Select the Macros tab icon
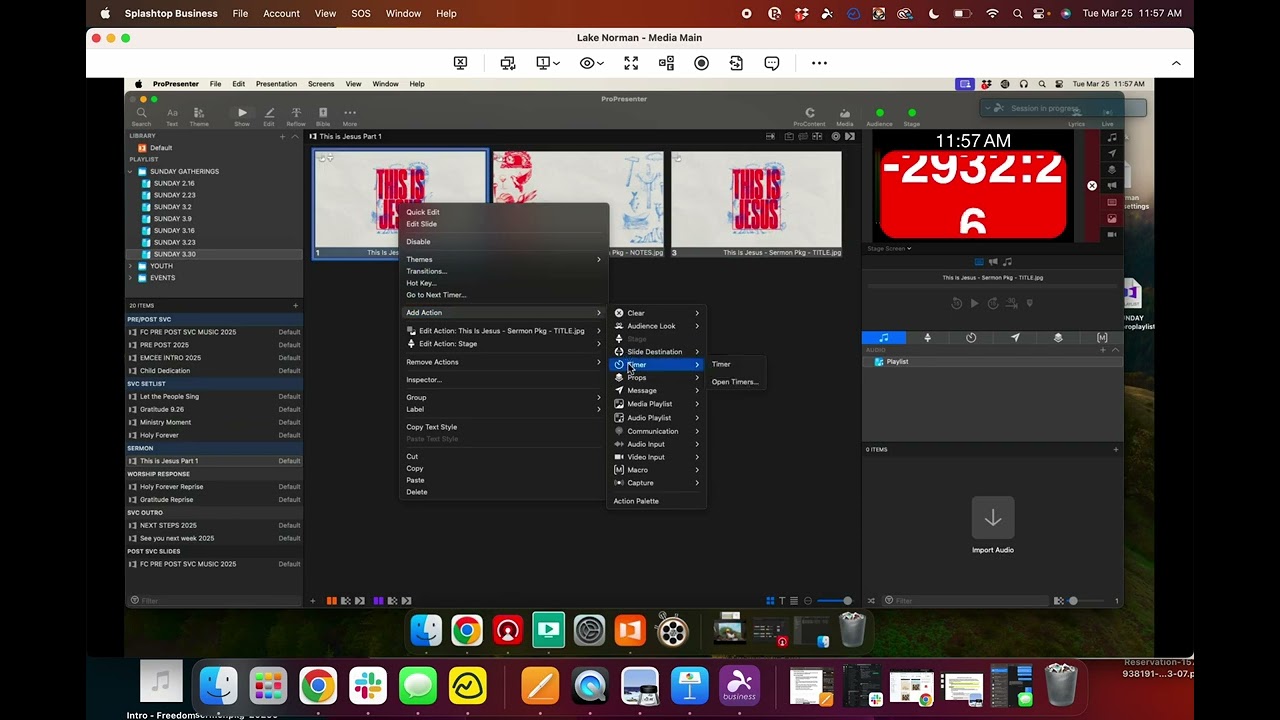Screen dimensions: 1280x720 pos(1102,338)
